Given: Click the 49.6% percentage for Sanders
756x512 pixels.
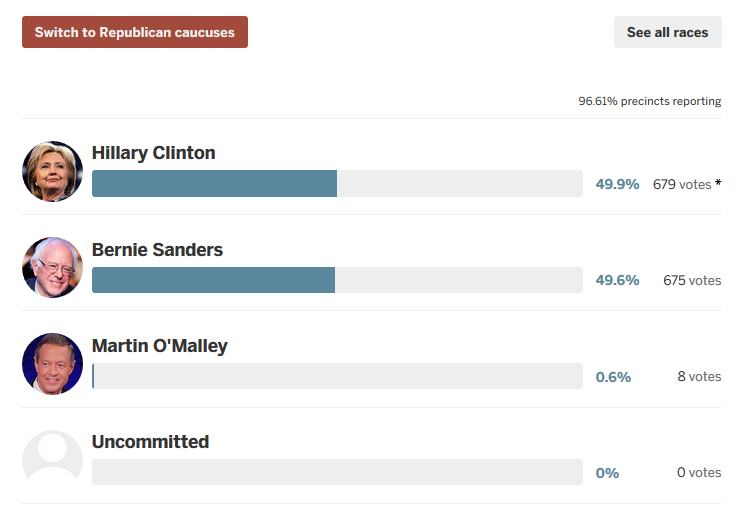Looking at the screenshot, I should point(617,280).
